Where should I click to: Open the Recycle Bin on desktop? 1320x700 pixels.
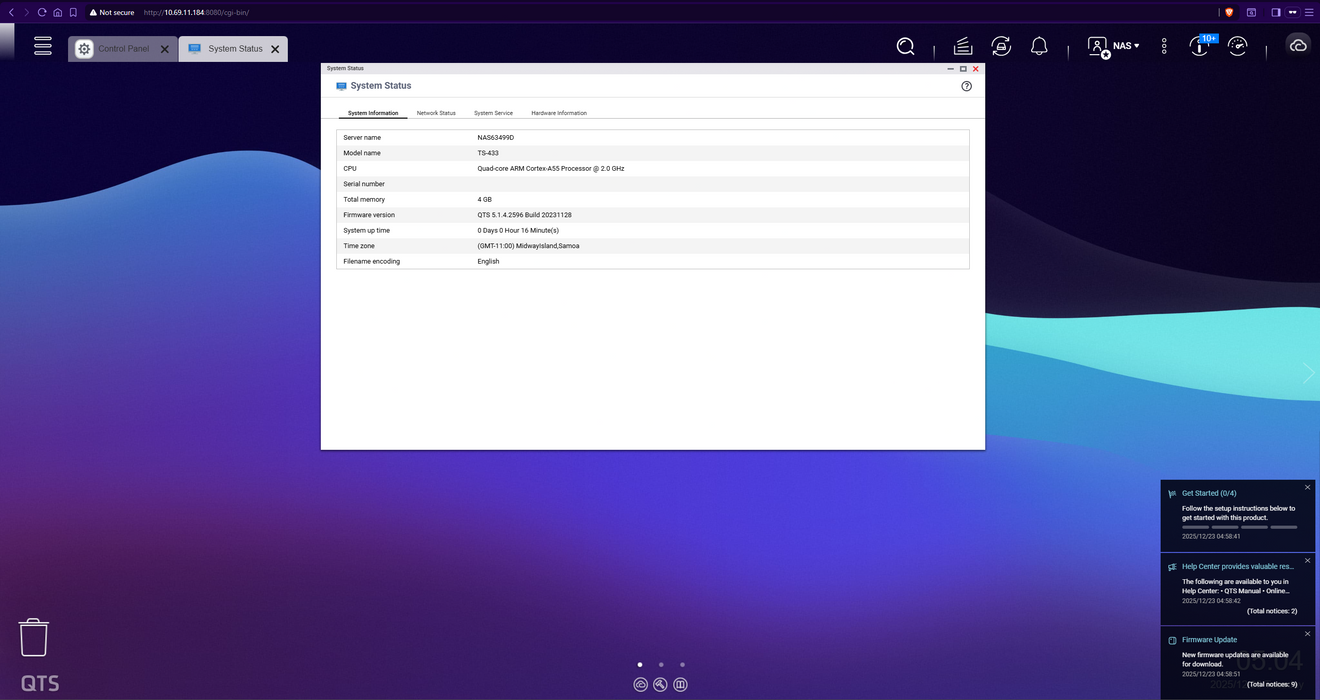coord(34,637)
